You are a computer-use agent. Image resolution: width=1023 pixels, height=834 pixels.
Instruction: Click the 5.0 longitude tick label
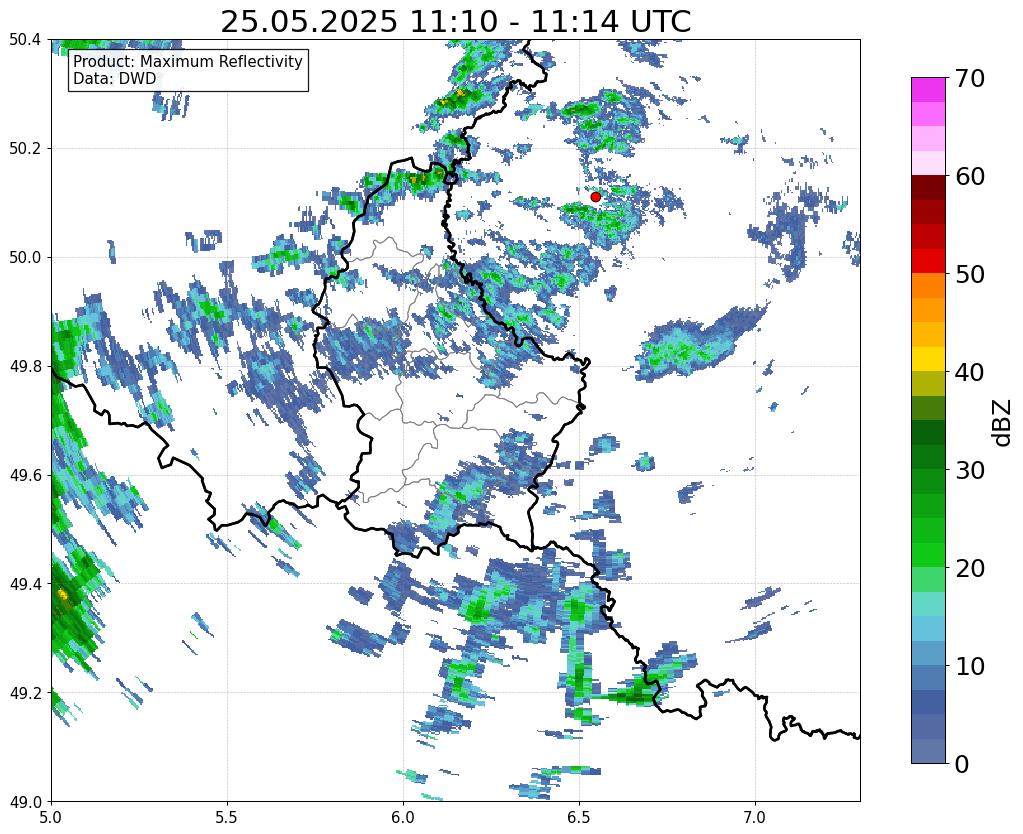click(x=51, y=817)
